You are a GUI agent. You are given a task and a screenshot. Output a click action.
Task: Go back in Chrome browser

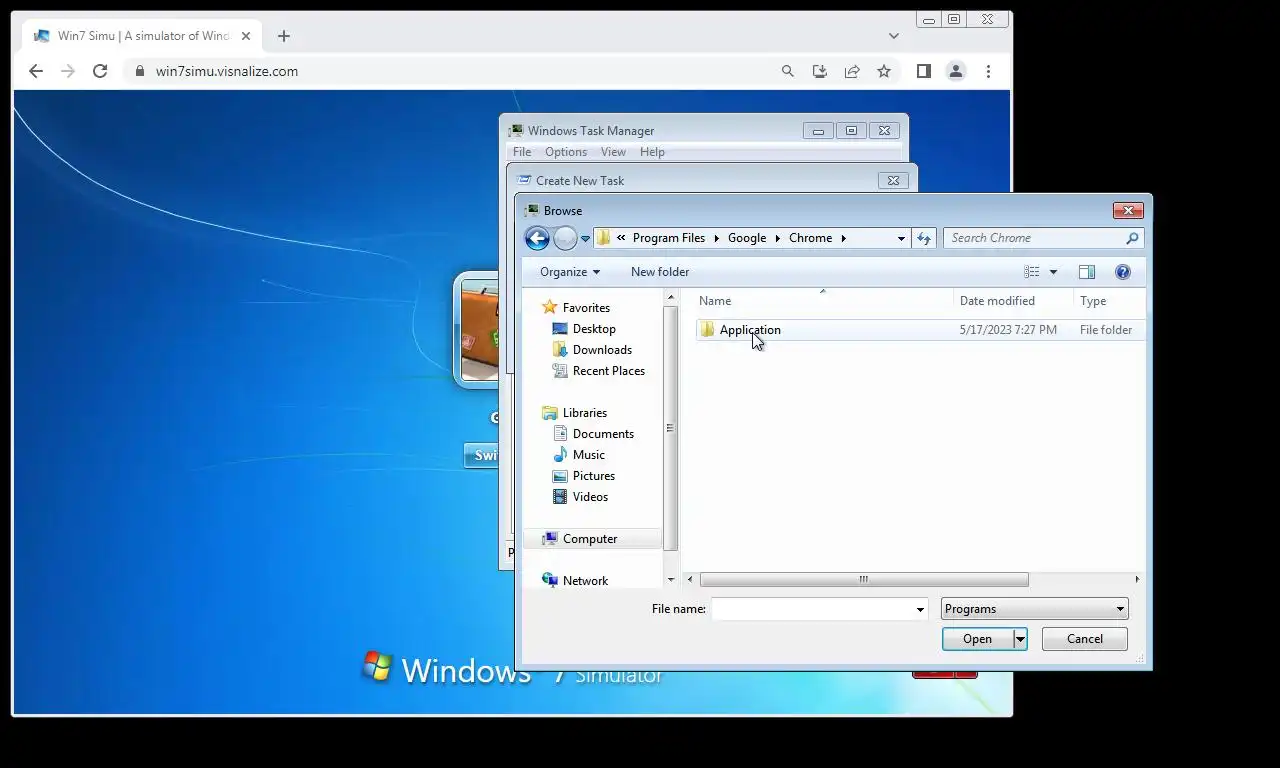[36, 71]
